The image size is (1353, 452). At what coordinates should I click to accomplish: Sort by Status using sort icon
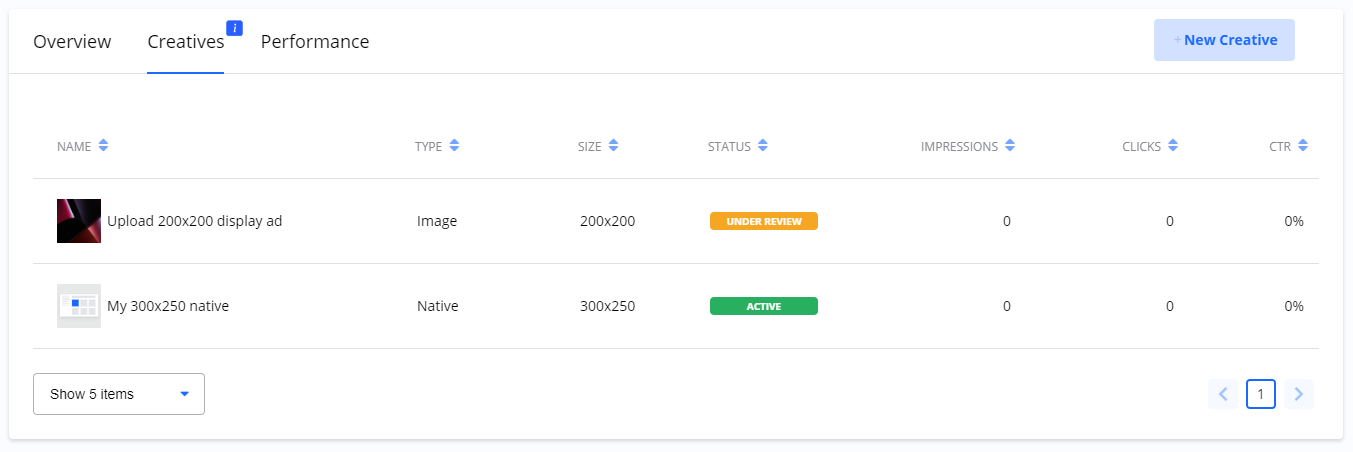click(762, 146)
